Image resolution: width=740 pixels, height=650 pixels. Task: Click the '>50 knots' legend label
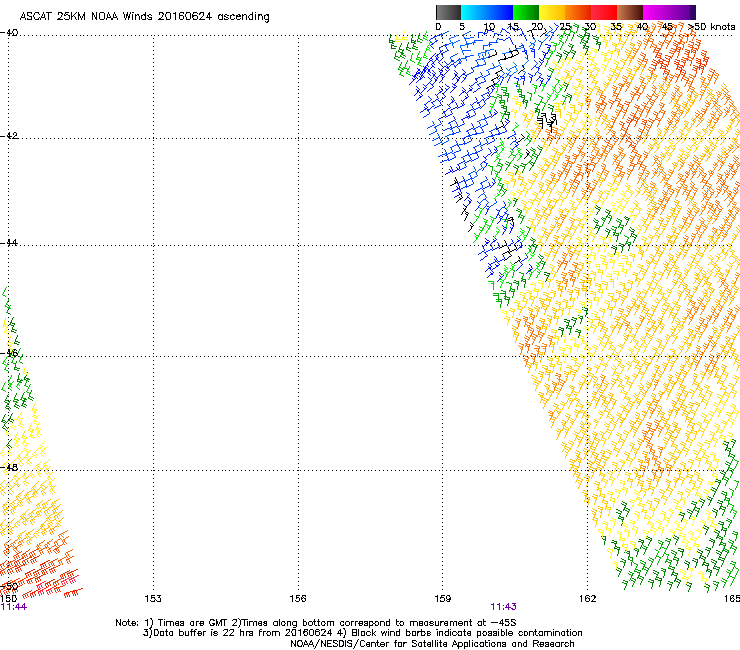click(x=711, y=27)
